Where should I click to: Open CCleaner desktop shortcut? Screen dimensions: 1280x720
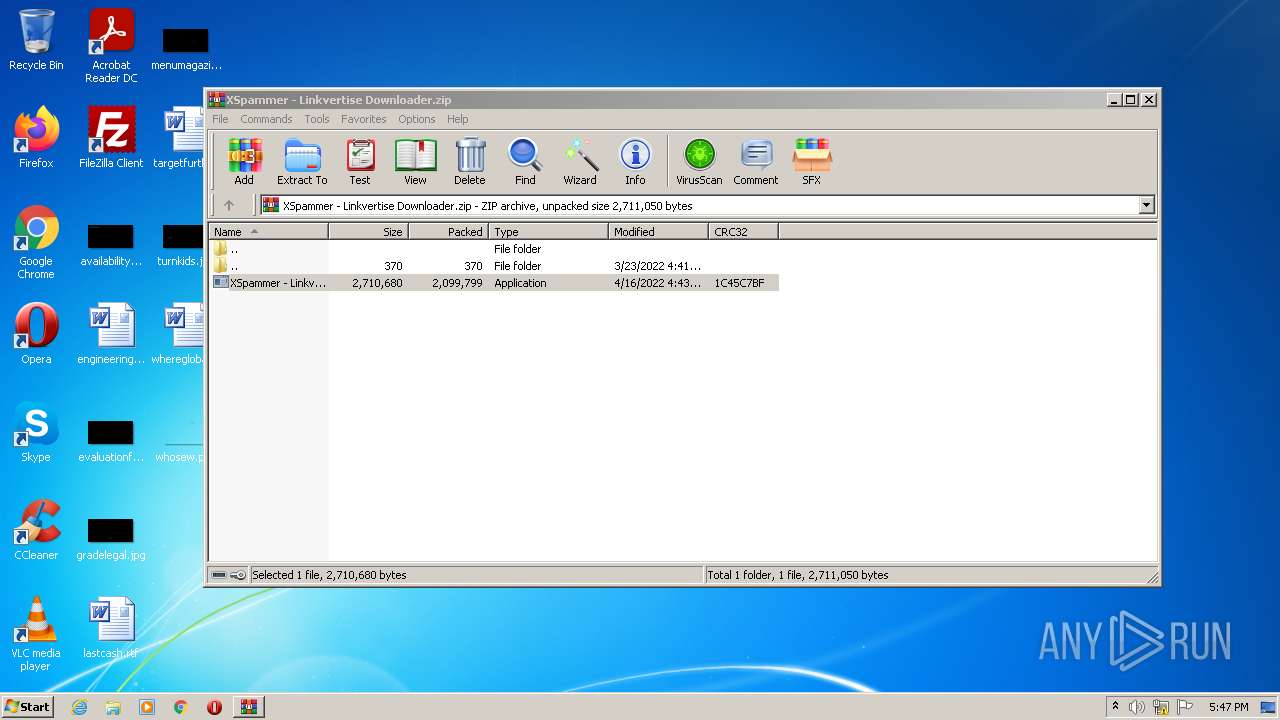coord(36,529)
